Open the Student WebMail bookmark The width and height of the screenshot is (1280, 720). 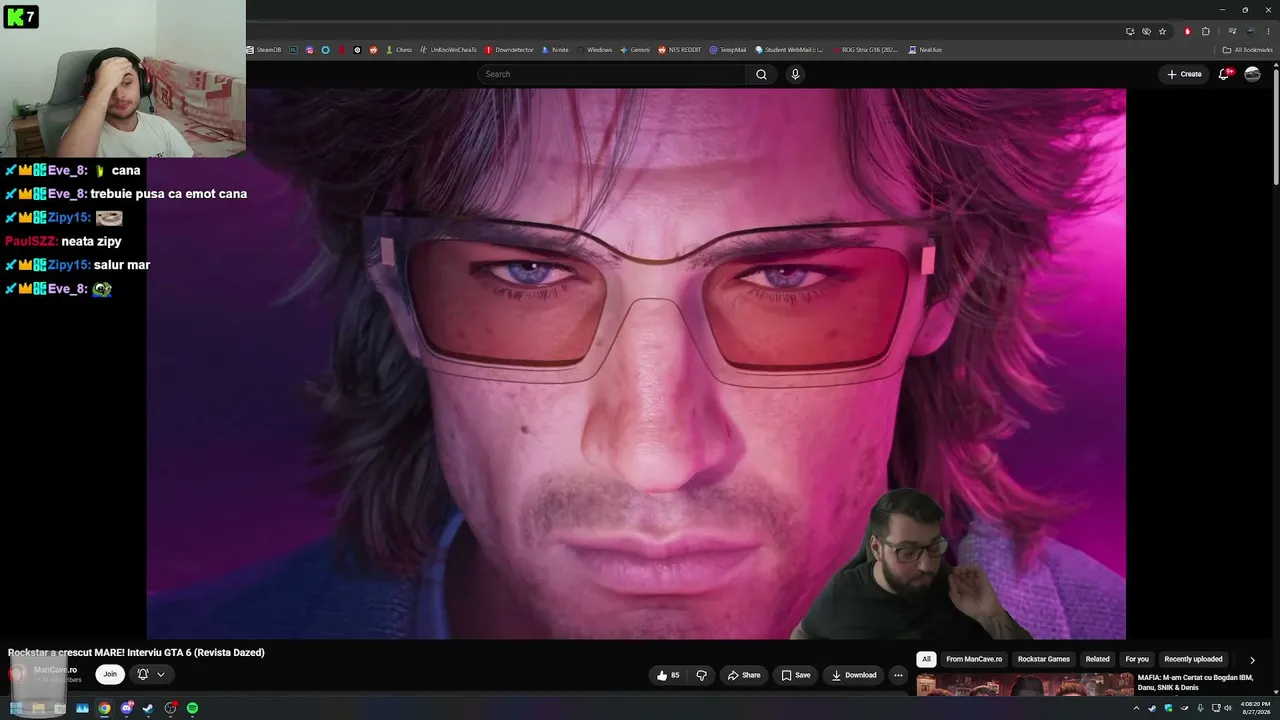click(x=789, y=50)
